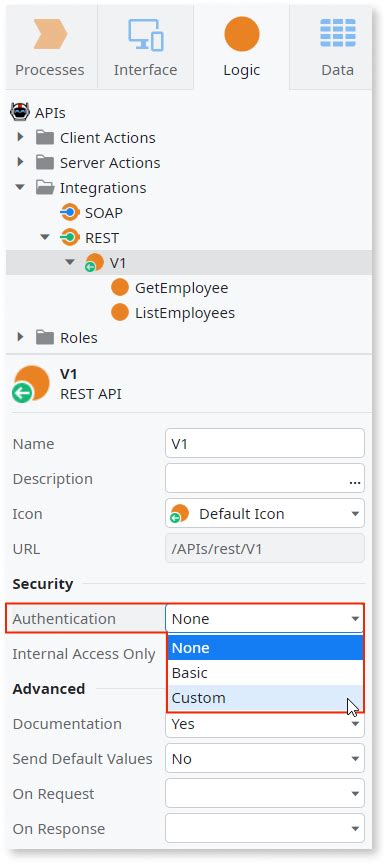387x864 pixels.
Task: Select the V1 tree item
Action: pos(118,263)
